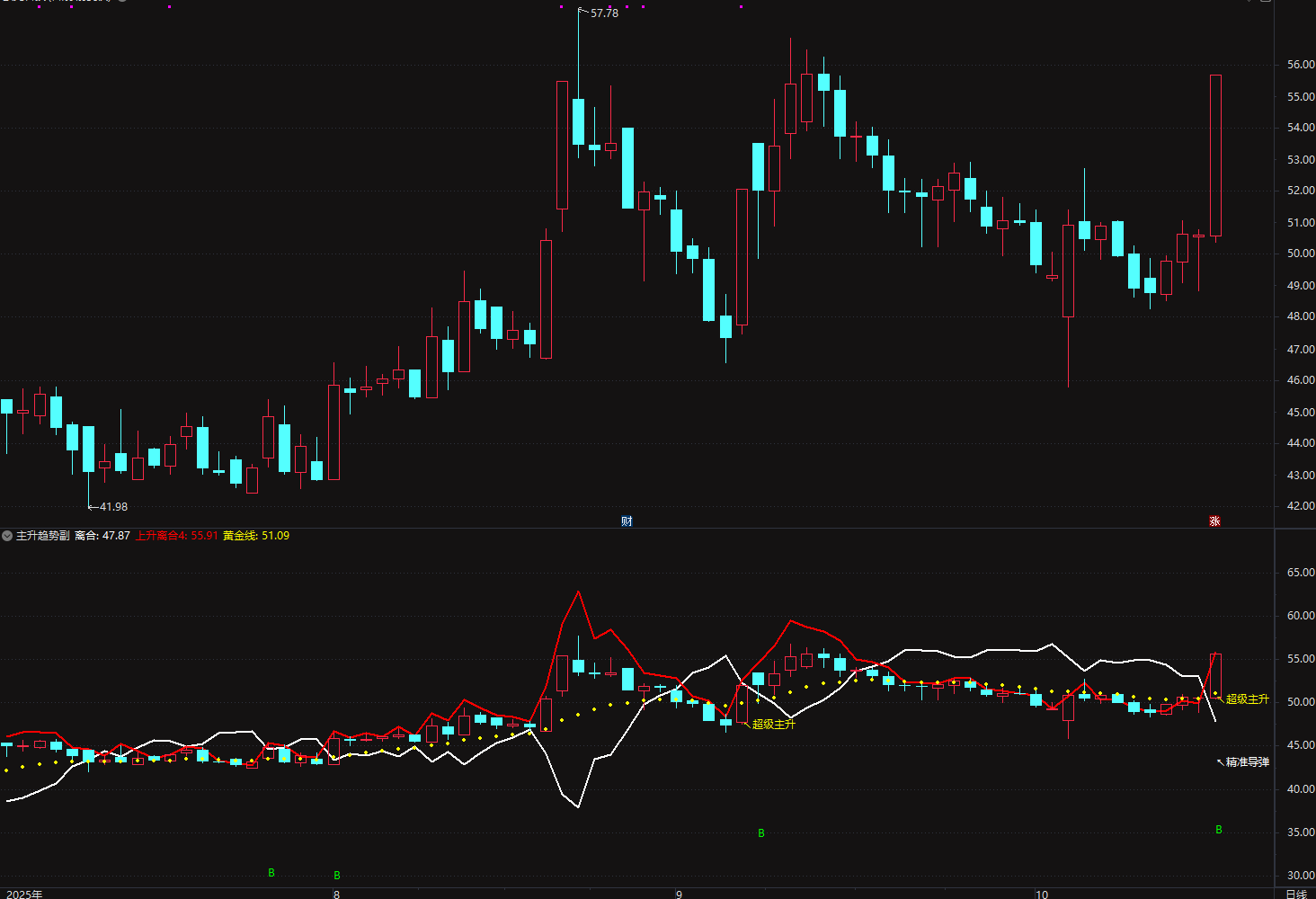Select the yellow 黄金线: 51.09 value
Screen dimensions: 1316x899
[256, 536]
